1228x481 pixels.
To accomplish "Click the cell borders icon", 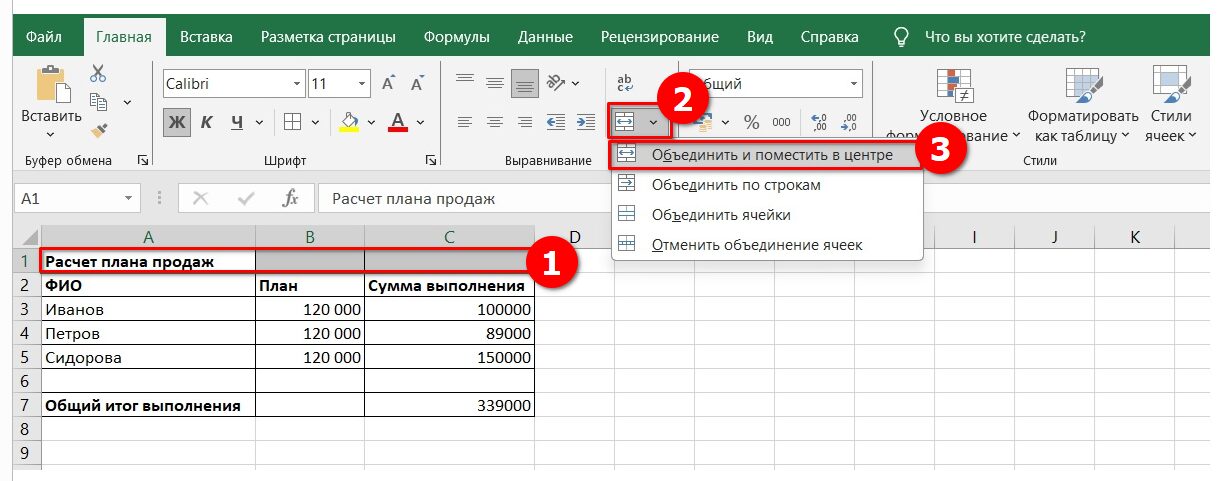I will point(293,122).
